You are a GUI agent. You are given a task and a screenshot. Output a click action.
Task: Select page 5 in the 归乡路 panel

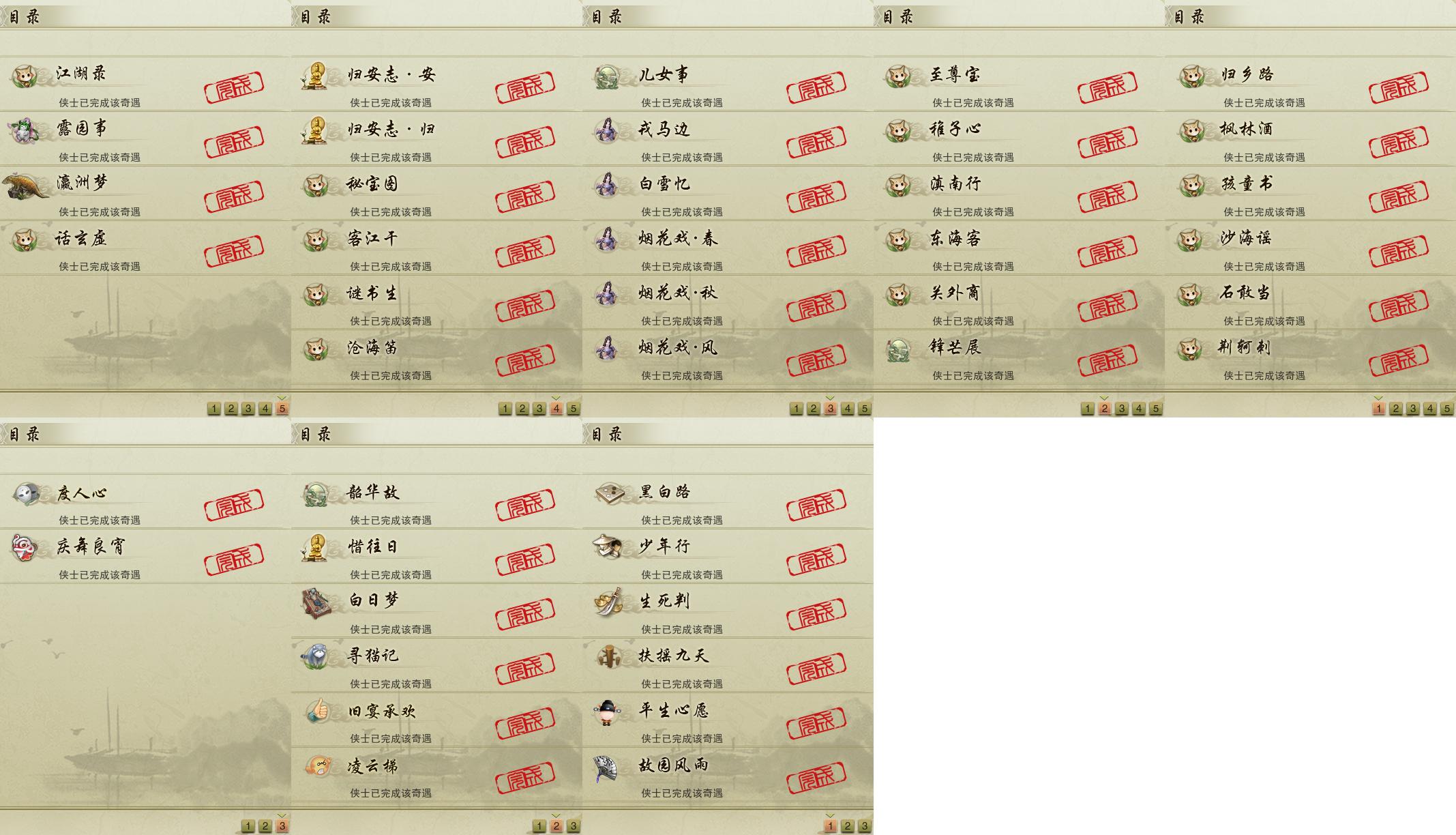tap(1446, 409)
